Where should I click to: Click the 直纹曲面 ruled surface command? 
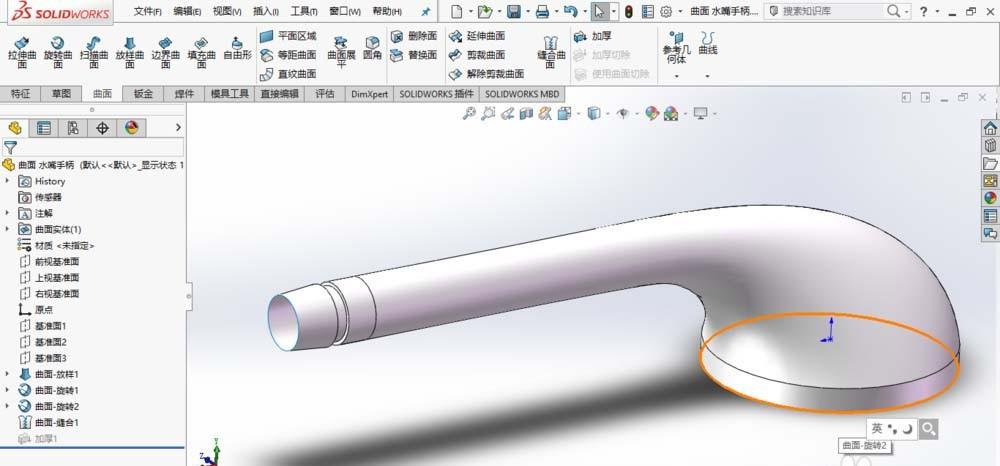(x=288, y=74)
